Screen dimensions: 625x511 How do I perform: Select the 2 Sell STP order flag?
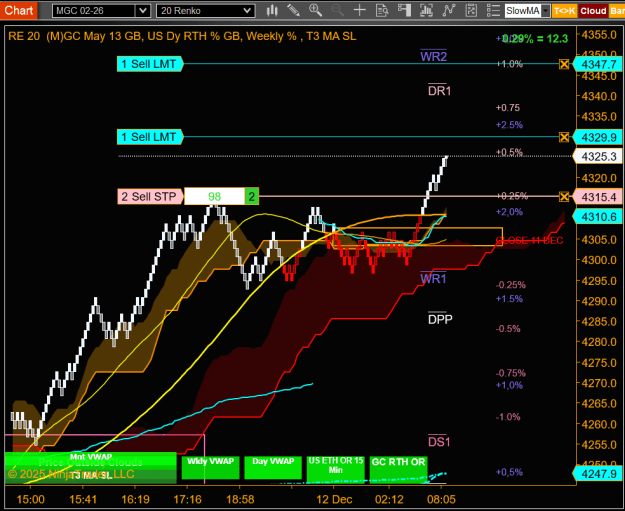tap(150, 197)
